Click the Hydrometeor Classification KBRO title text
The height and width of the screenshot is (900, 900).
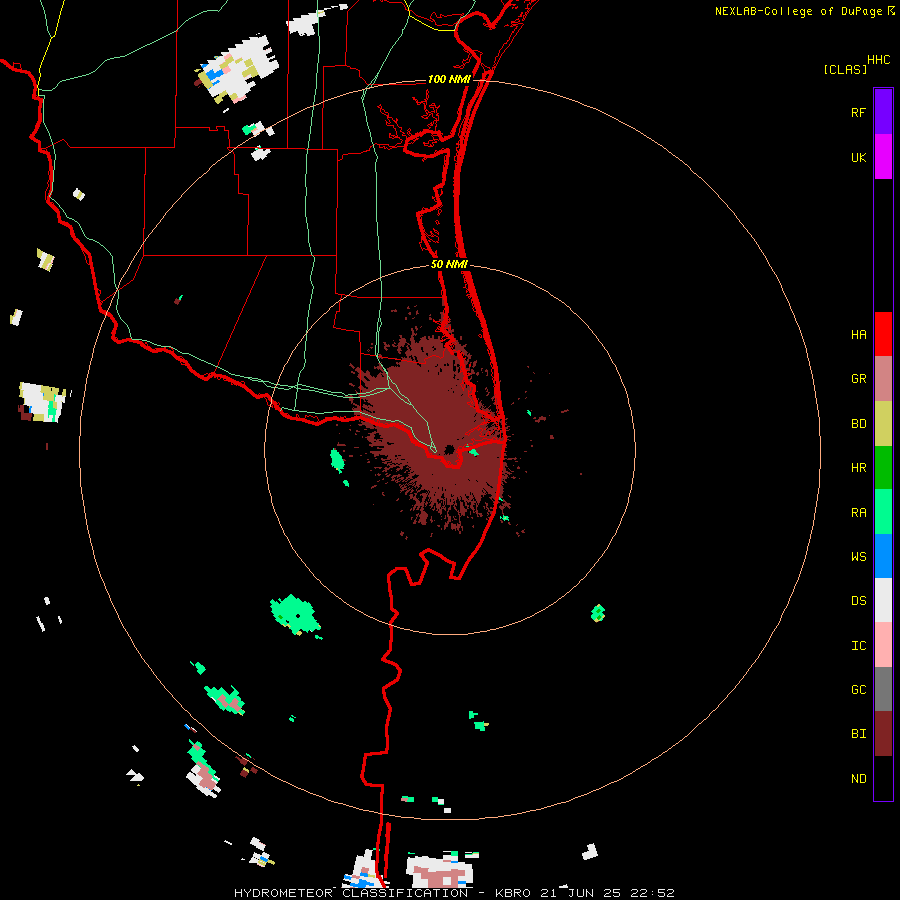point(454,893)
